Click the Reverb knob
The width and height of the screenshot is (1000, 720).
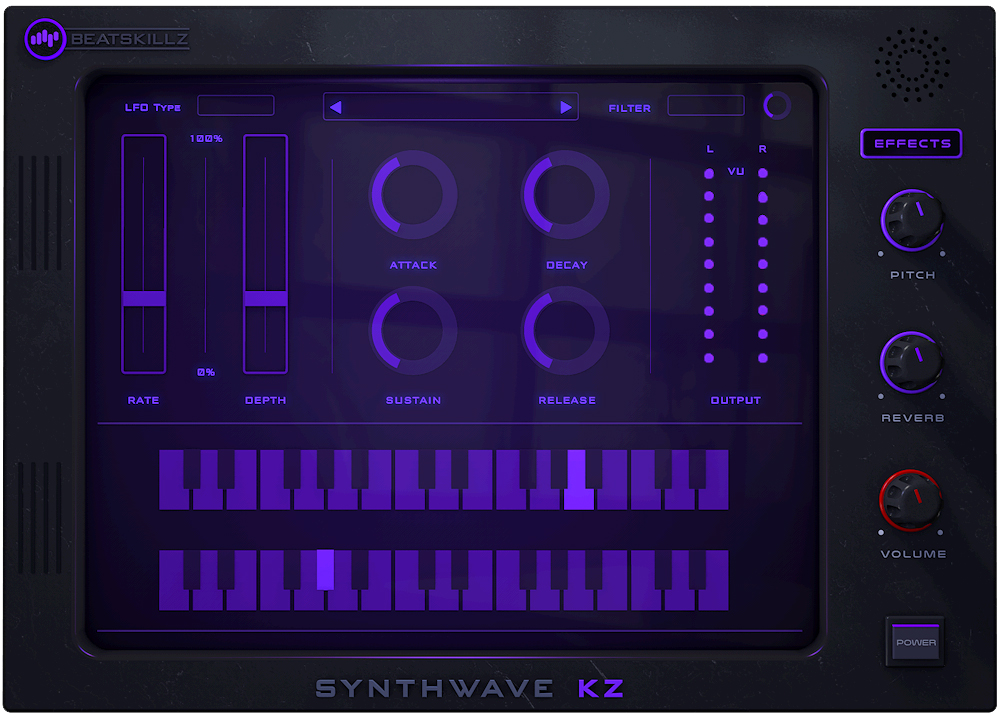(x=911, y=362)
